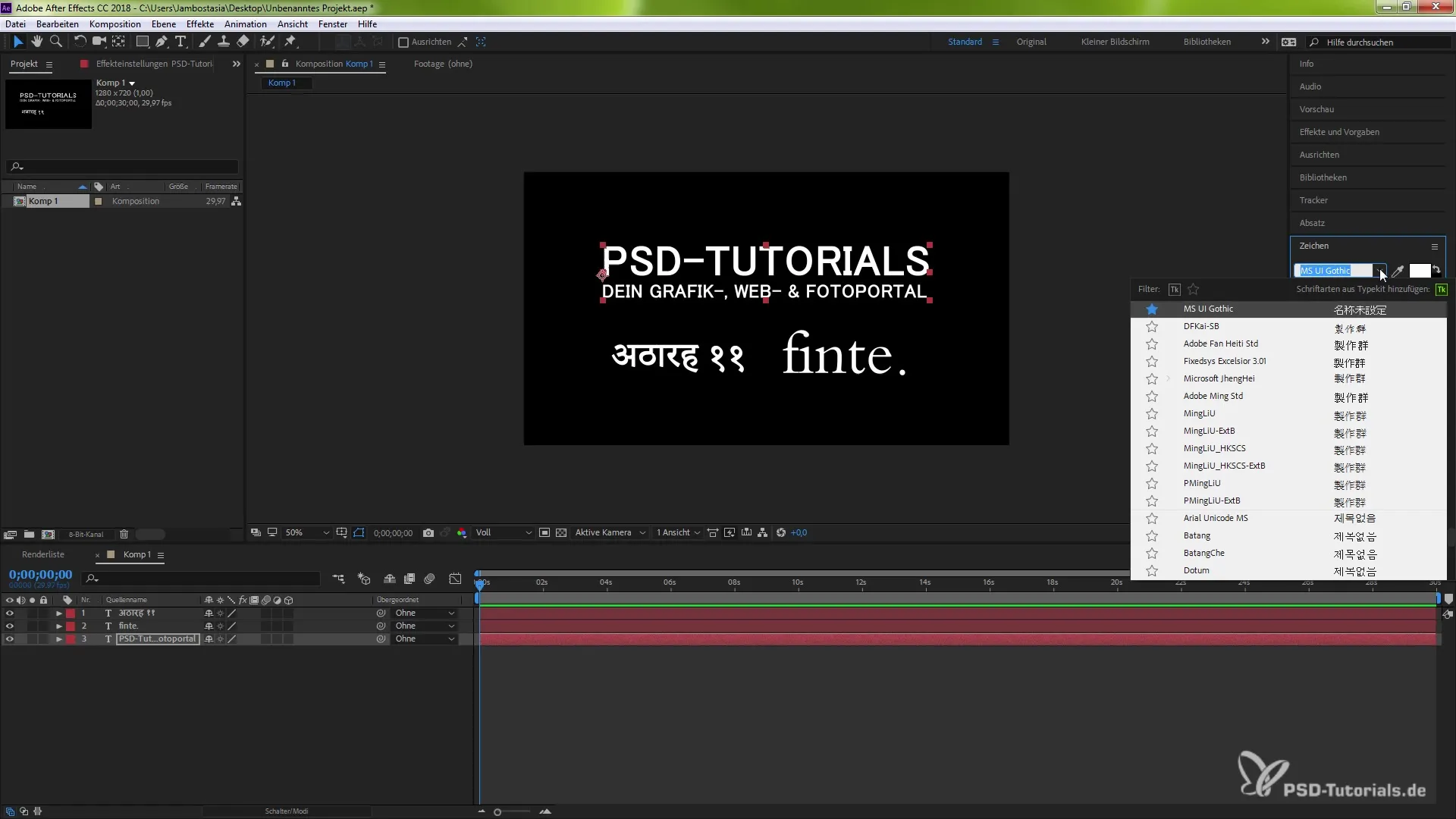Select the Pen tool
This screenshot has height=819, width=1456.
(162, 42)
